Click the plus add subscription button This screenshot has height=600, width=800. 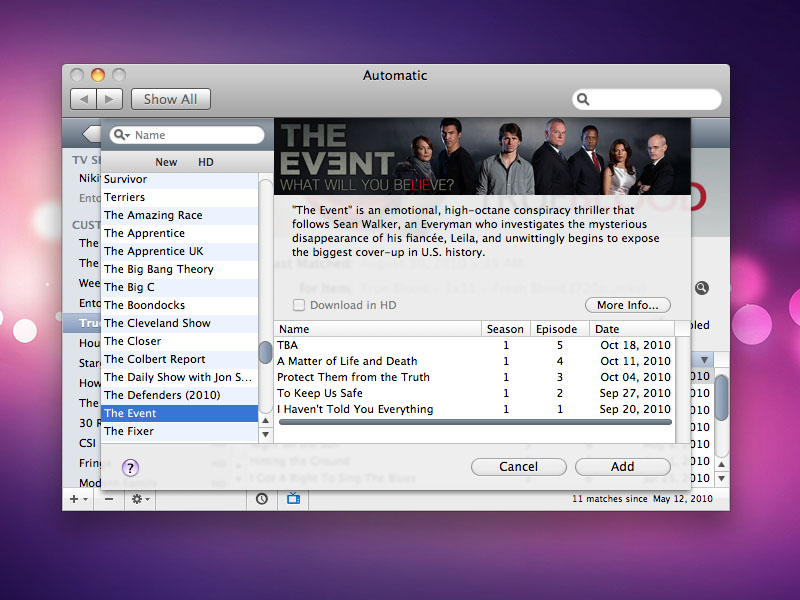(78, 499)
